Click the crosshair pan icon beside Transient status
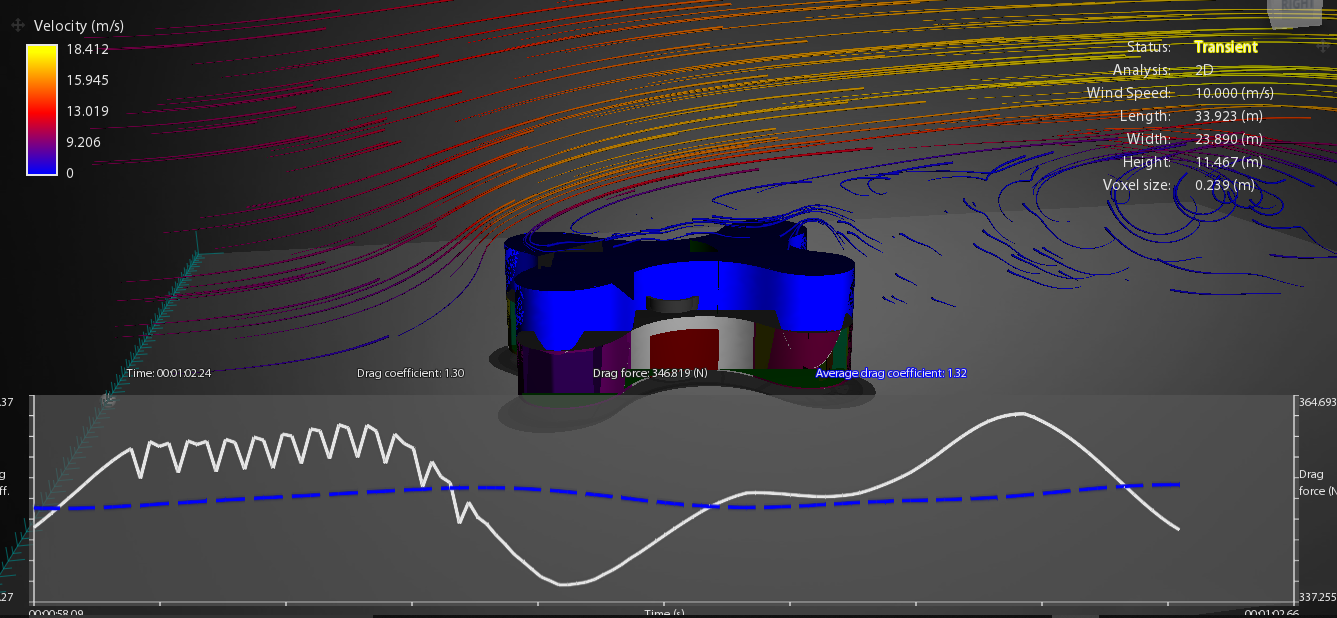1337x618 pixels. coord(1322,47)
